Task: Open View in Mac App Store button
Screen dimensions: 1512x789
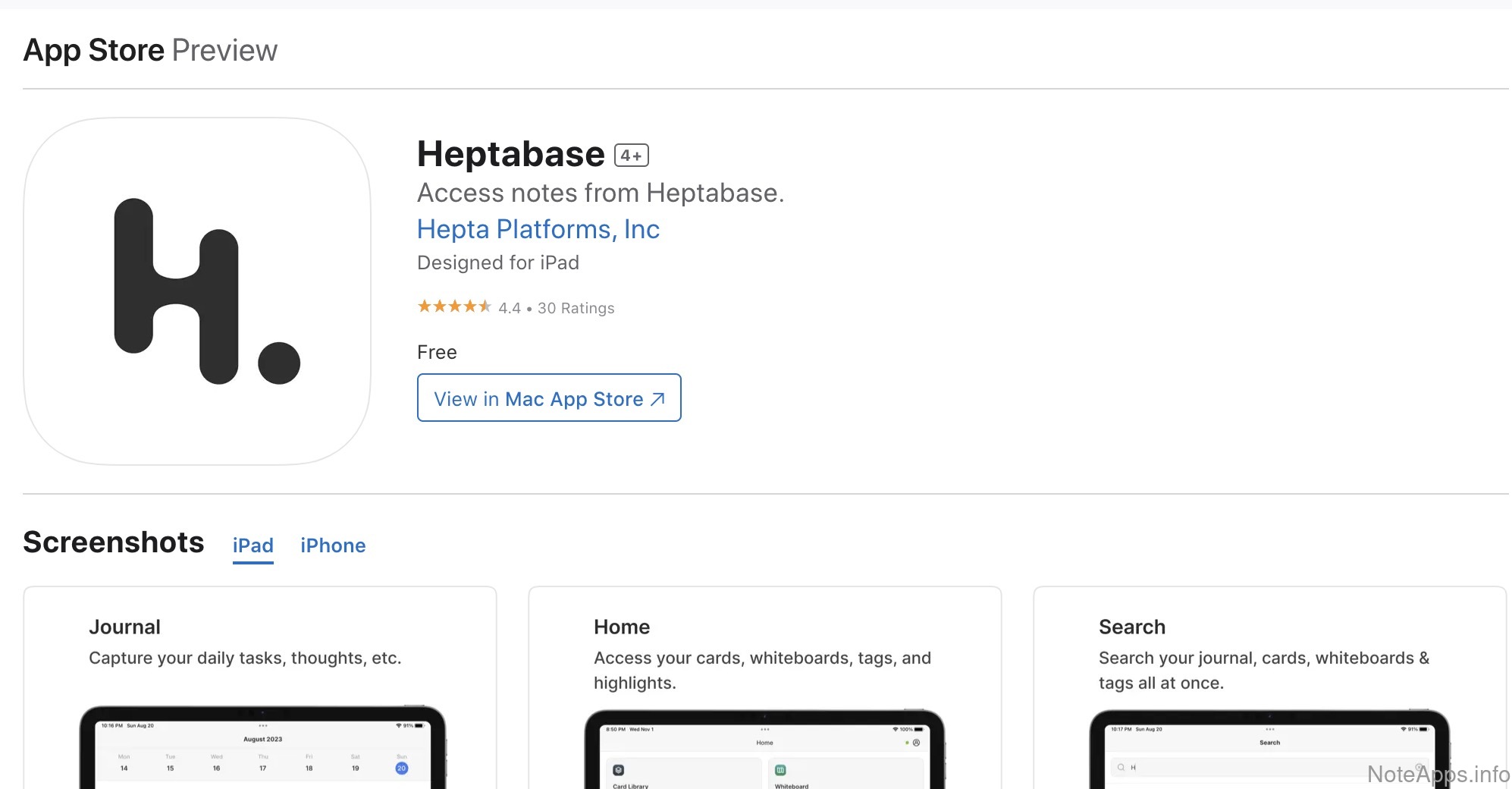Action: [549, 398]
